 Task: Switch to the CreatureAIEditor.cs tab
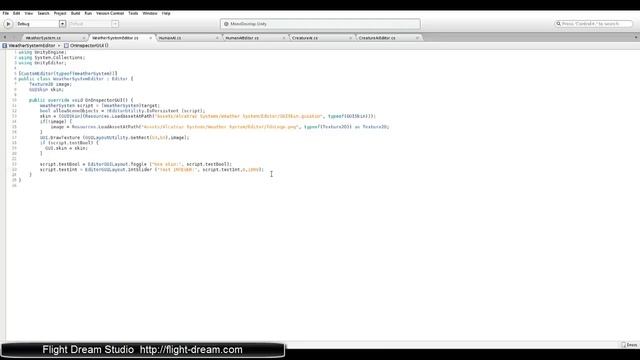pos(377,38)
